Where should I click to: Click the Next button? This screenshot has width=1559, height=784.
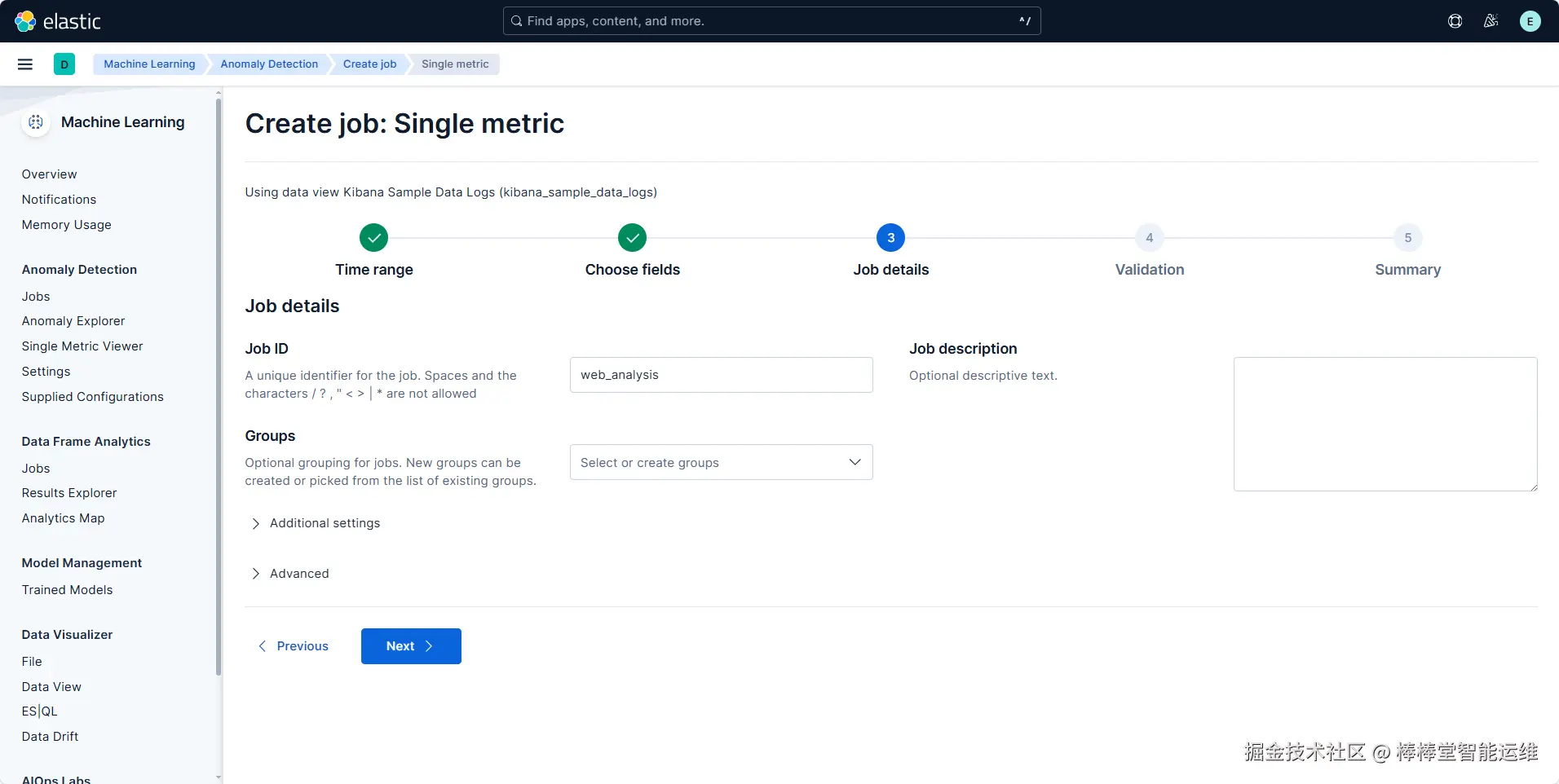[411, 646]
